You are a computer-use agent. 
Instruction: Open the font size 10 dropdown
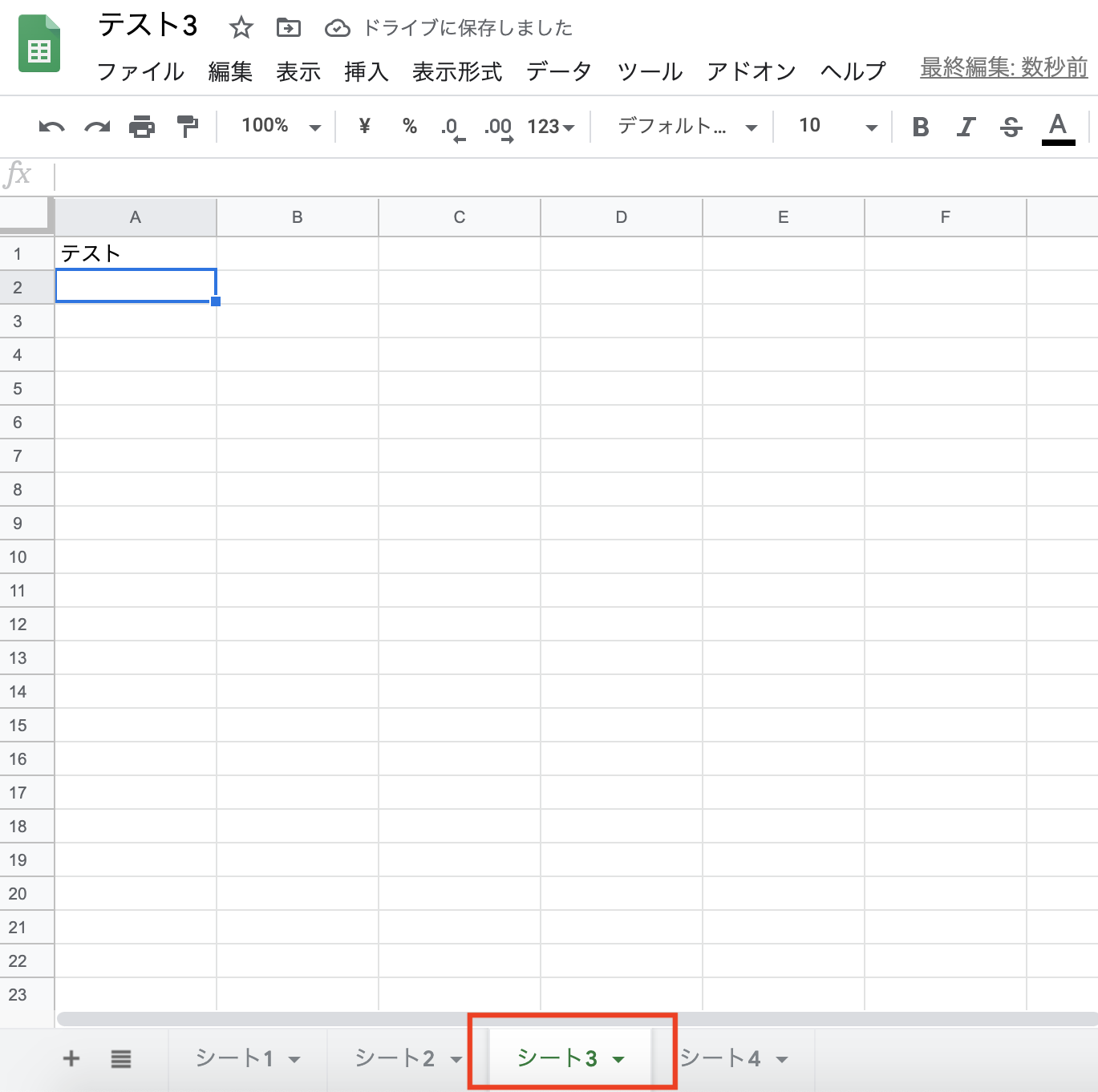tap(837, 126)
